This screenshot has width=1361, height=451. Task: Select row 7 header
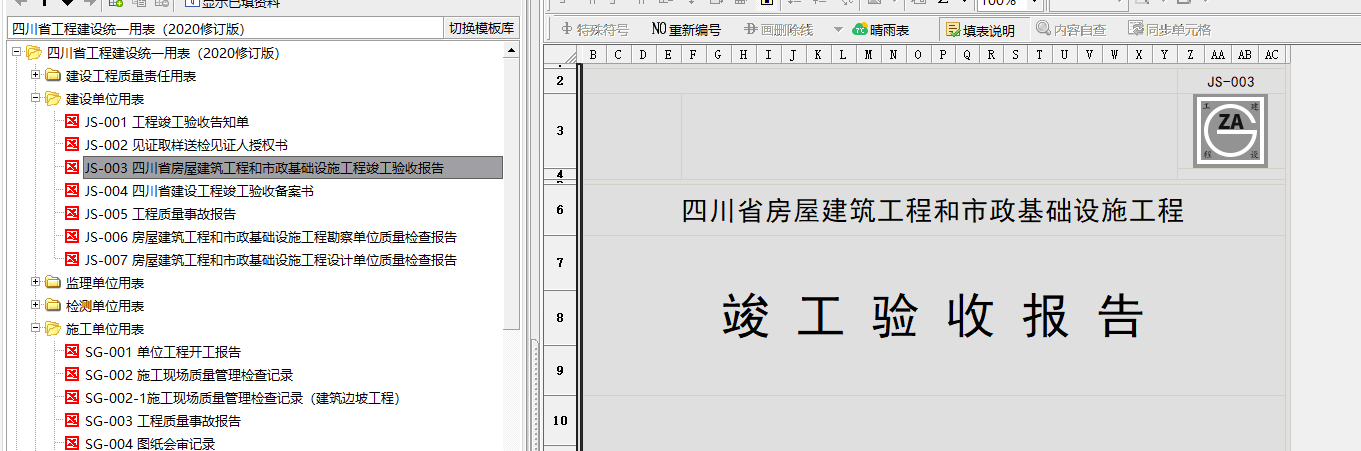pyautogui.click(x=560, y=263)
